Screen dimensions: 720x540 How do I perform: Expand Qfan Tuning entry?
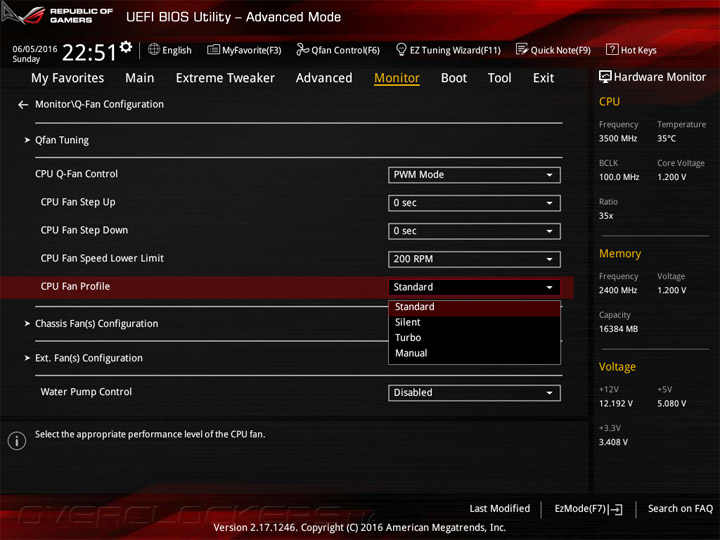point(62,140)
